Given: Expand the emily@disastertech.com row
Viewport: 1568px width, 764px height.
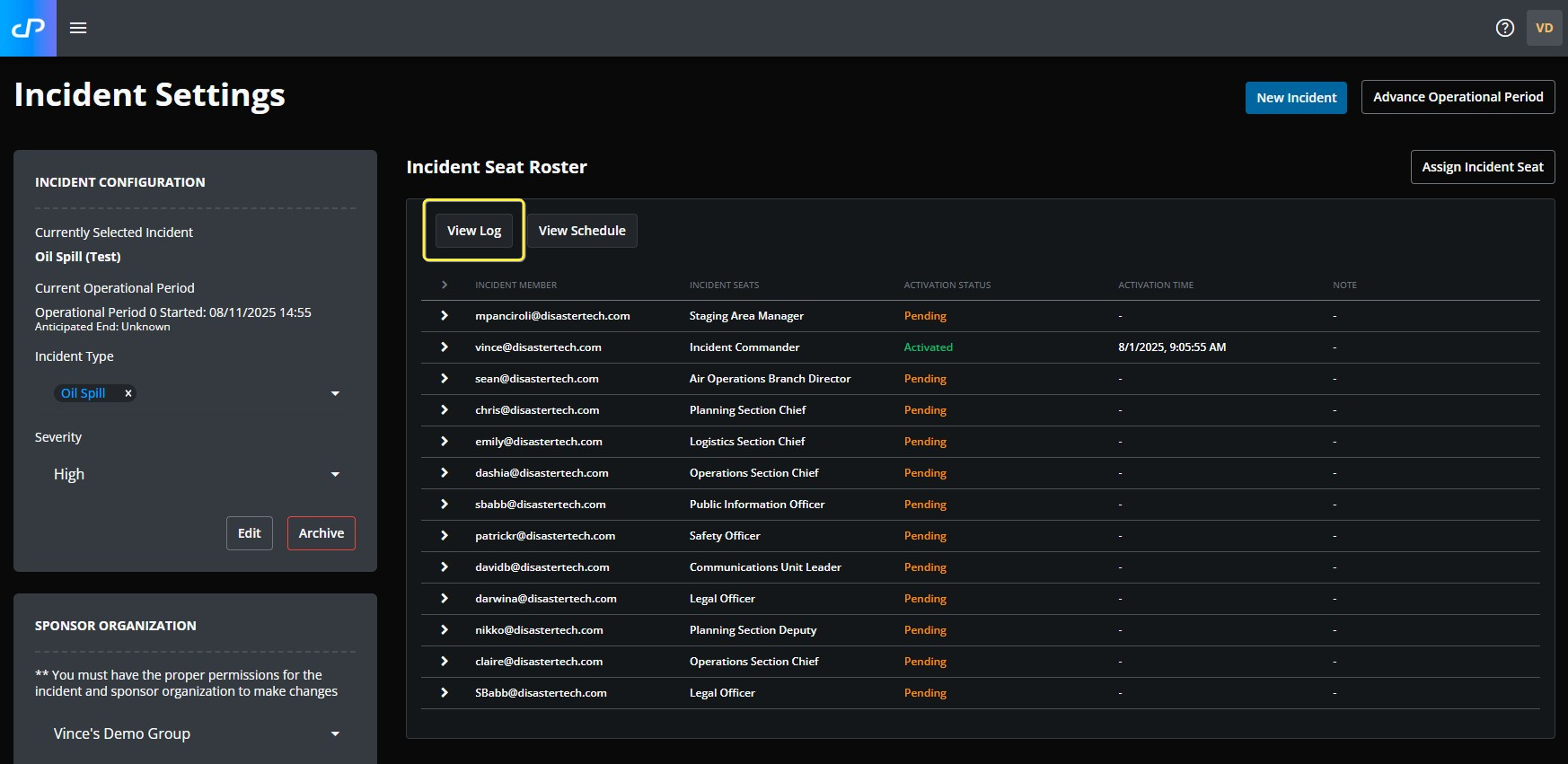Looking at the screenshot, I should point(444,442).
